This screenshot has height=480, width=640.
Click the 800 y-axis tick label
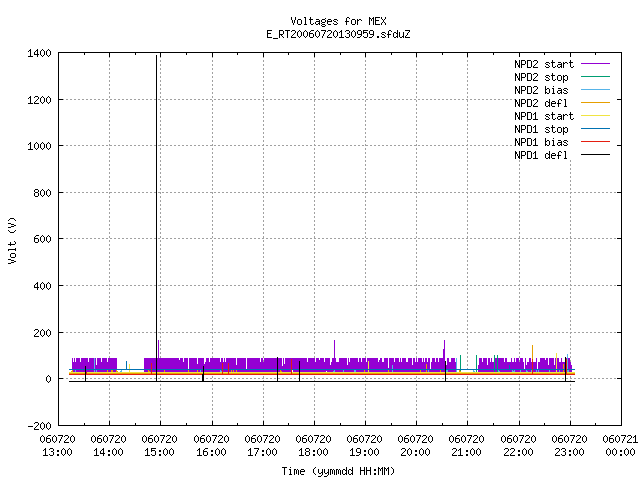pyautogui.click(x=42, y=193)
